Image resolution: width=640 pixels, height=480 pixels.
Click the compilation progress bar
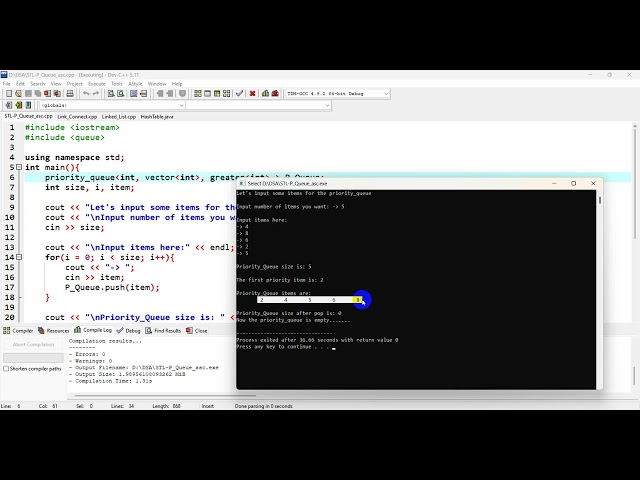pos(33,358)
